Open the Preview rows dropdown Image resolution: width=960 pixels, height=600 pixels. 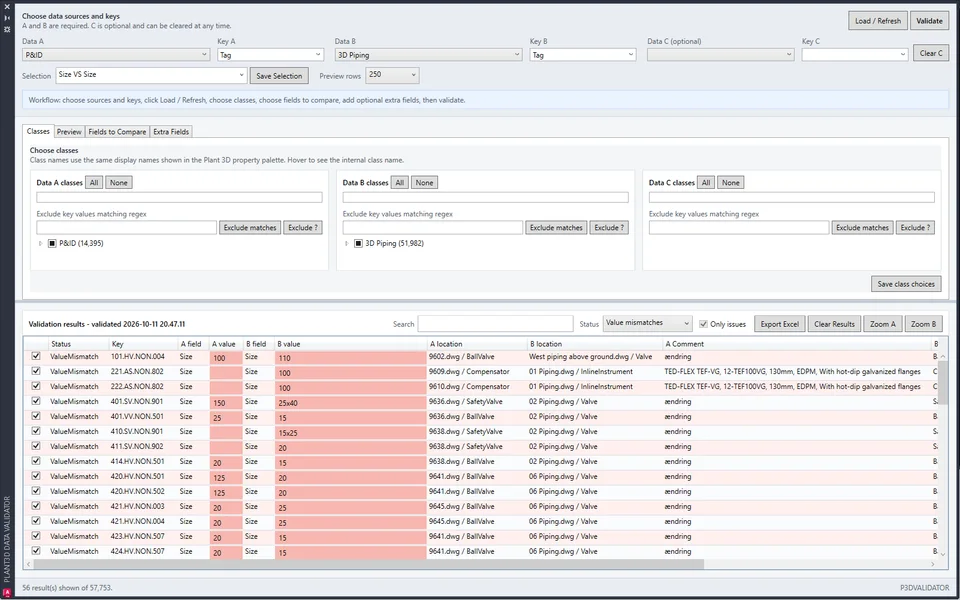392,75
